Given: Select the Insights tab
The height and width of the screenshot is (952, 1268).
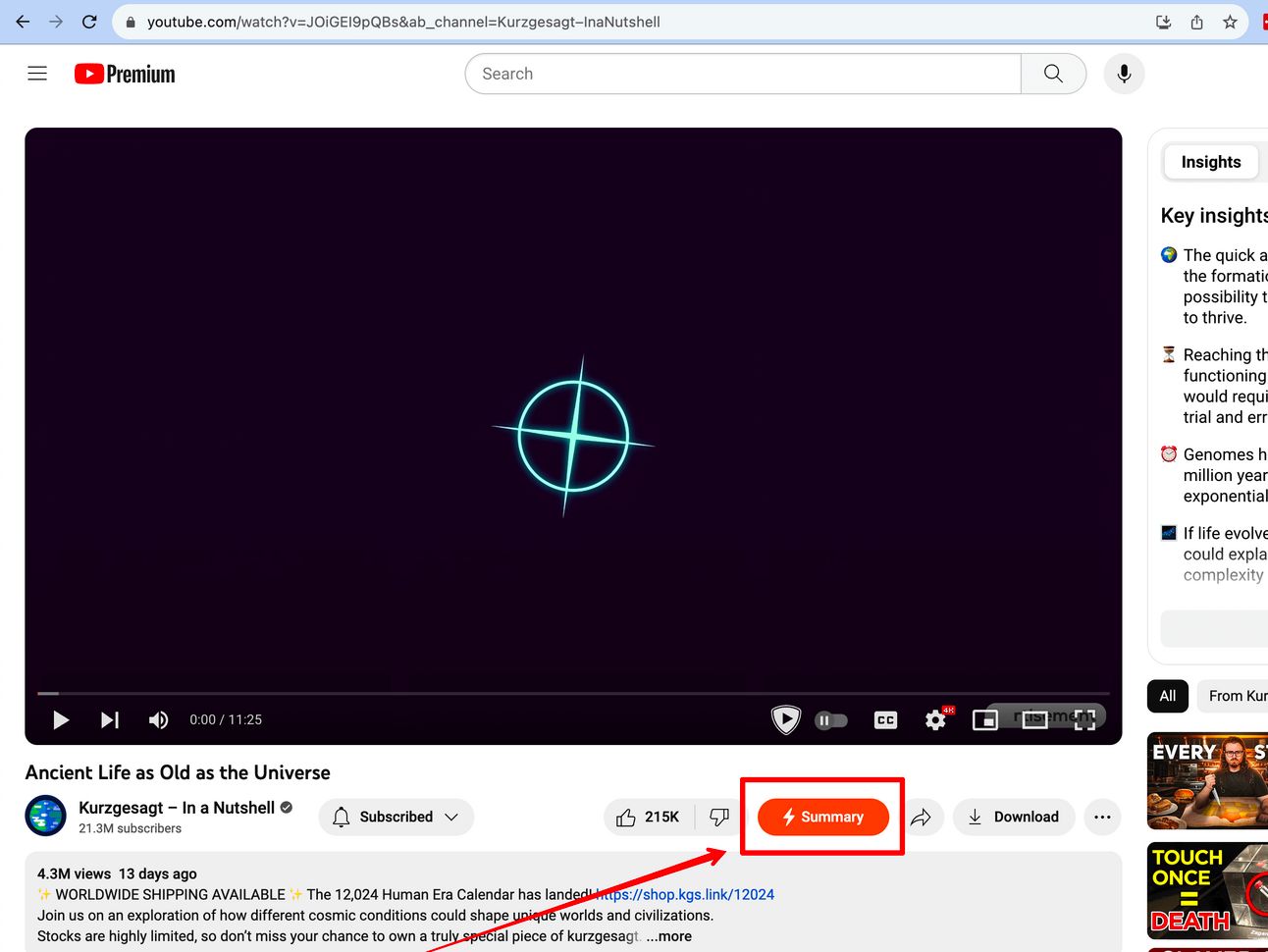Looking at the screenshot, I should pos(1211,162).
